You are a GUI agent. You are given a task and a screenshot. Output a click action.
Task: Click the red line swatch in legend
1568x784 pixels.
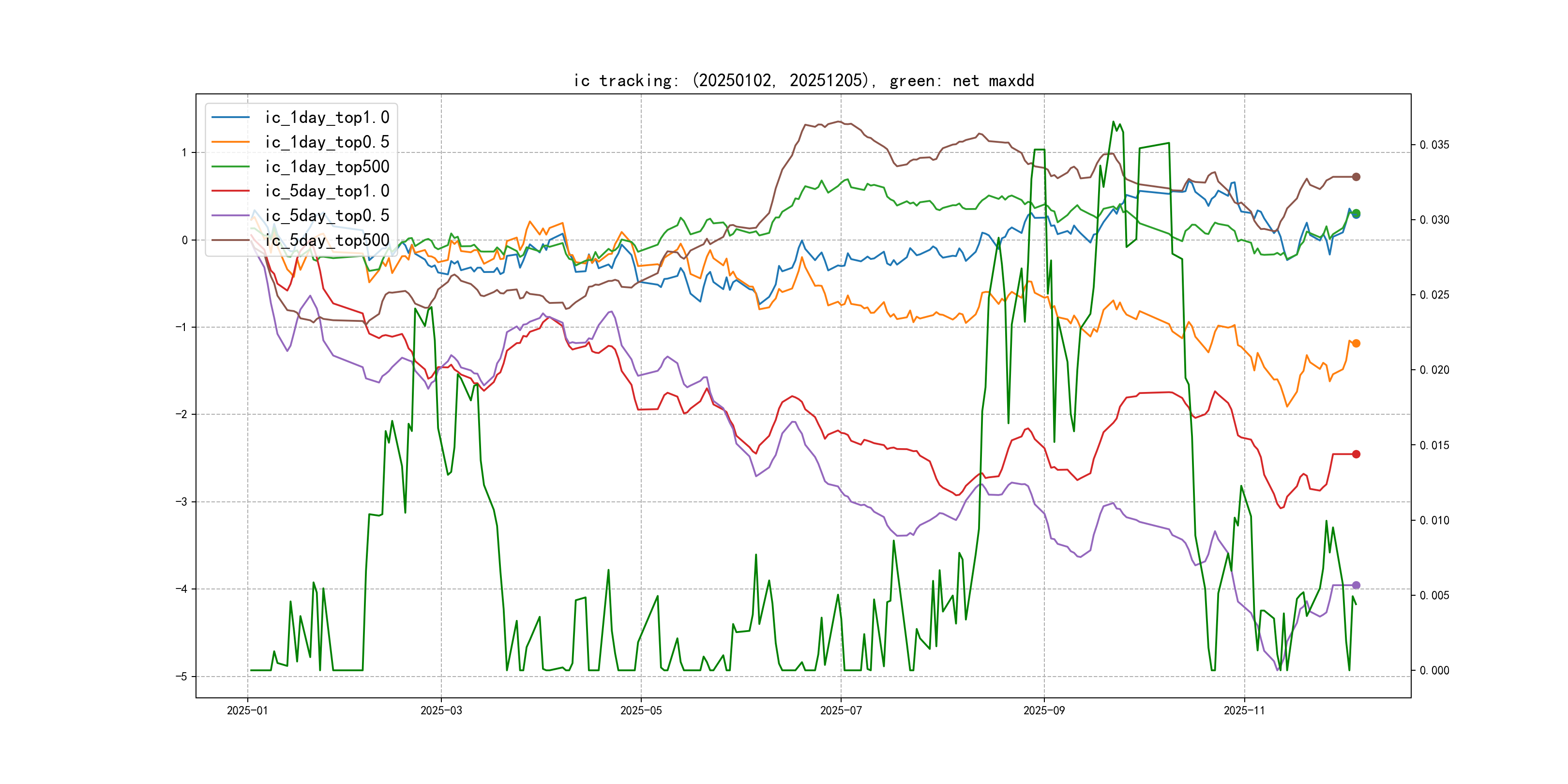pos(230,191)
